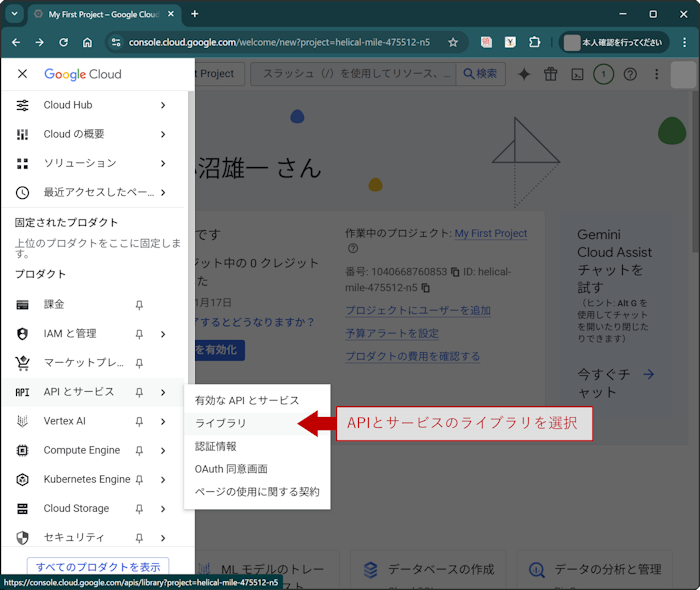Expand the Compute Engine submenu chevron
The height and width of the screenshot is (590, 700).
(x=163, y=450)
